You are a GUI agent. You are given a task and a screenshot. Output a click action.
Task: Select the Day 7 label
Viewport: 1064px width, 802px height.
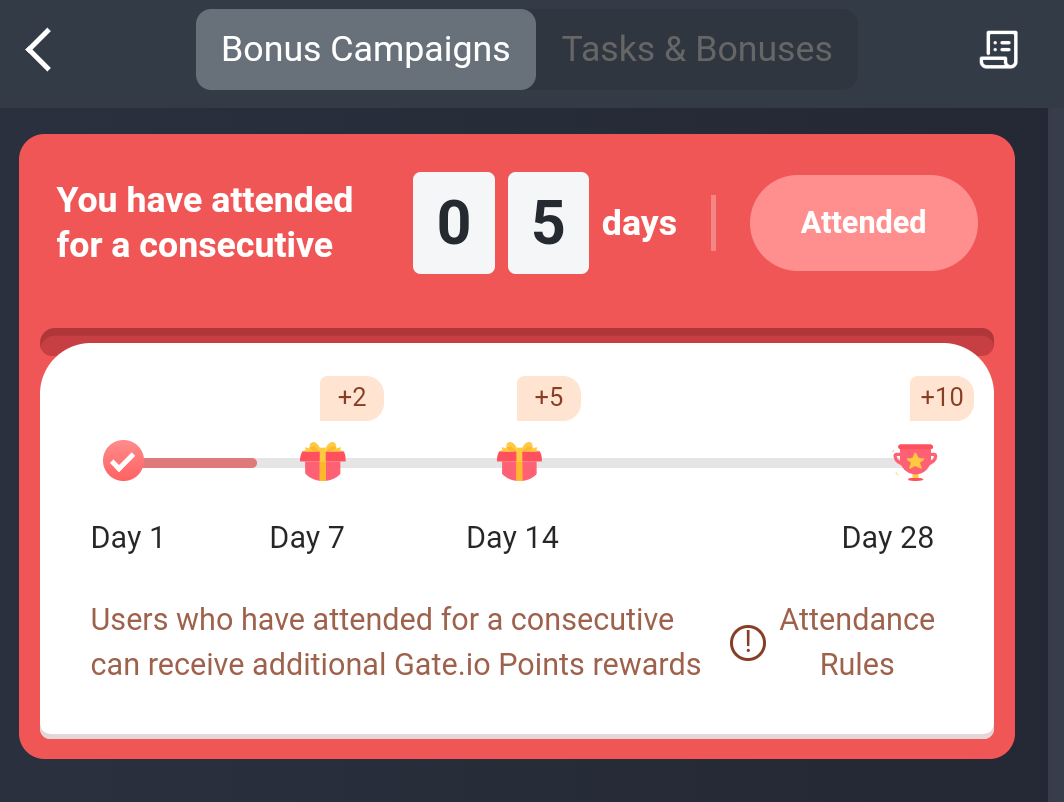pyautogui.click(x=307, y=537)
